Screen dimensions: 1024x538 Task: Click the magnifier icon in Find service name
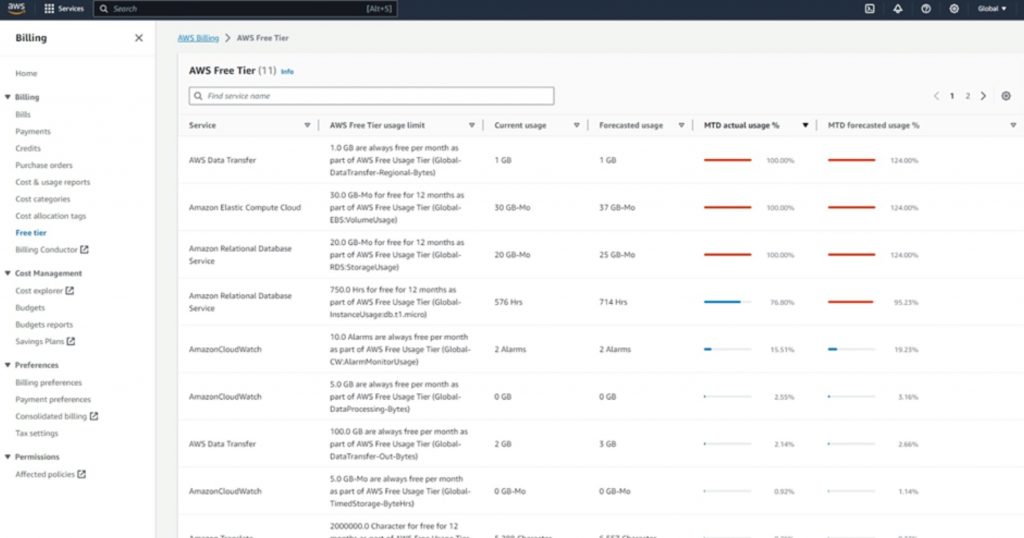pos(198,96)
